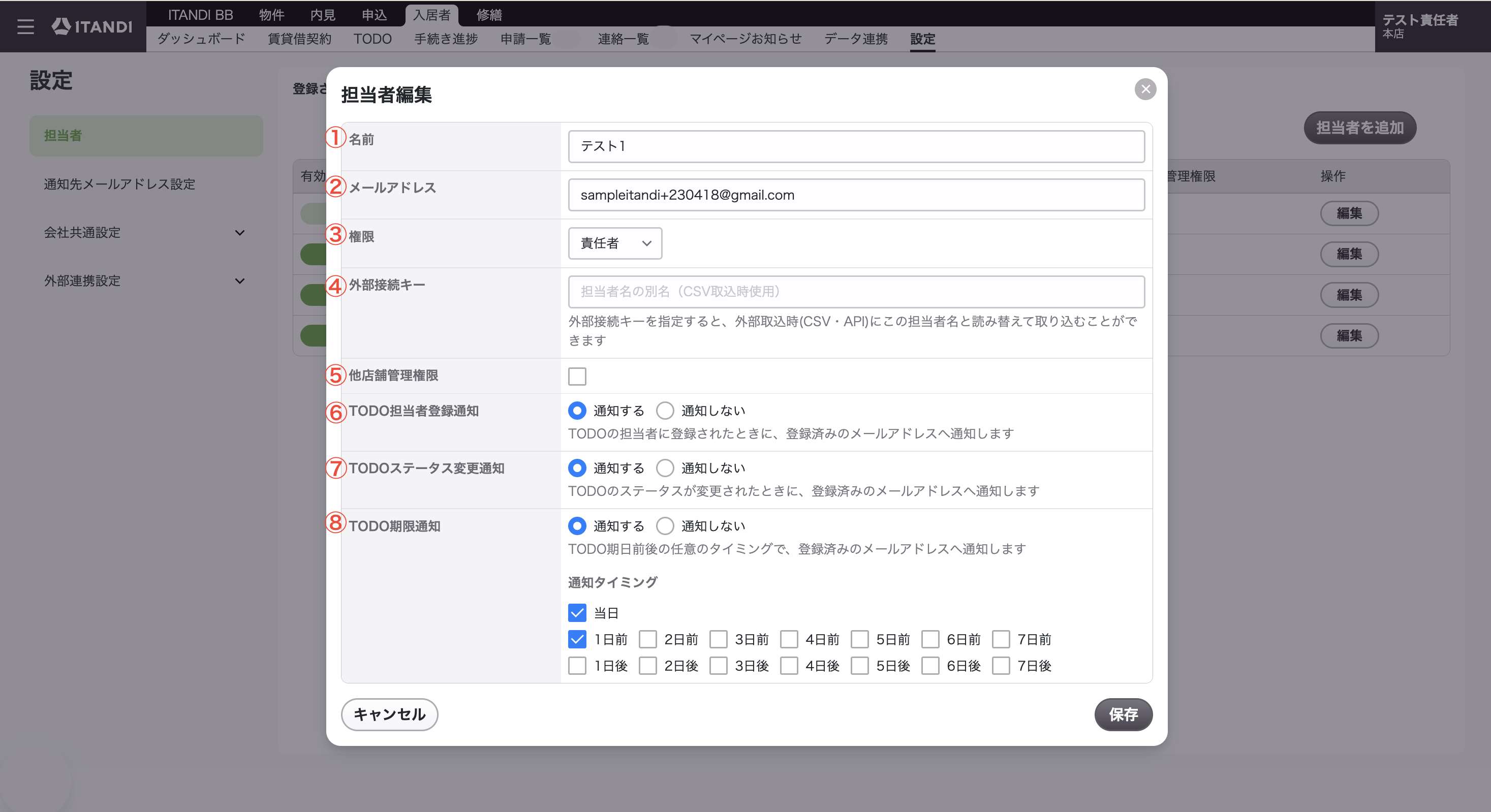
Task: Open the マイページお知らせ menu item
Action: pos(745,39)
